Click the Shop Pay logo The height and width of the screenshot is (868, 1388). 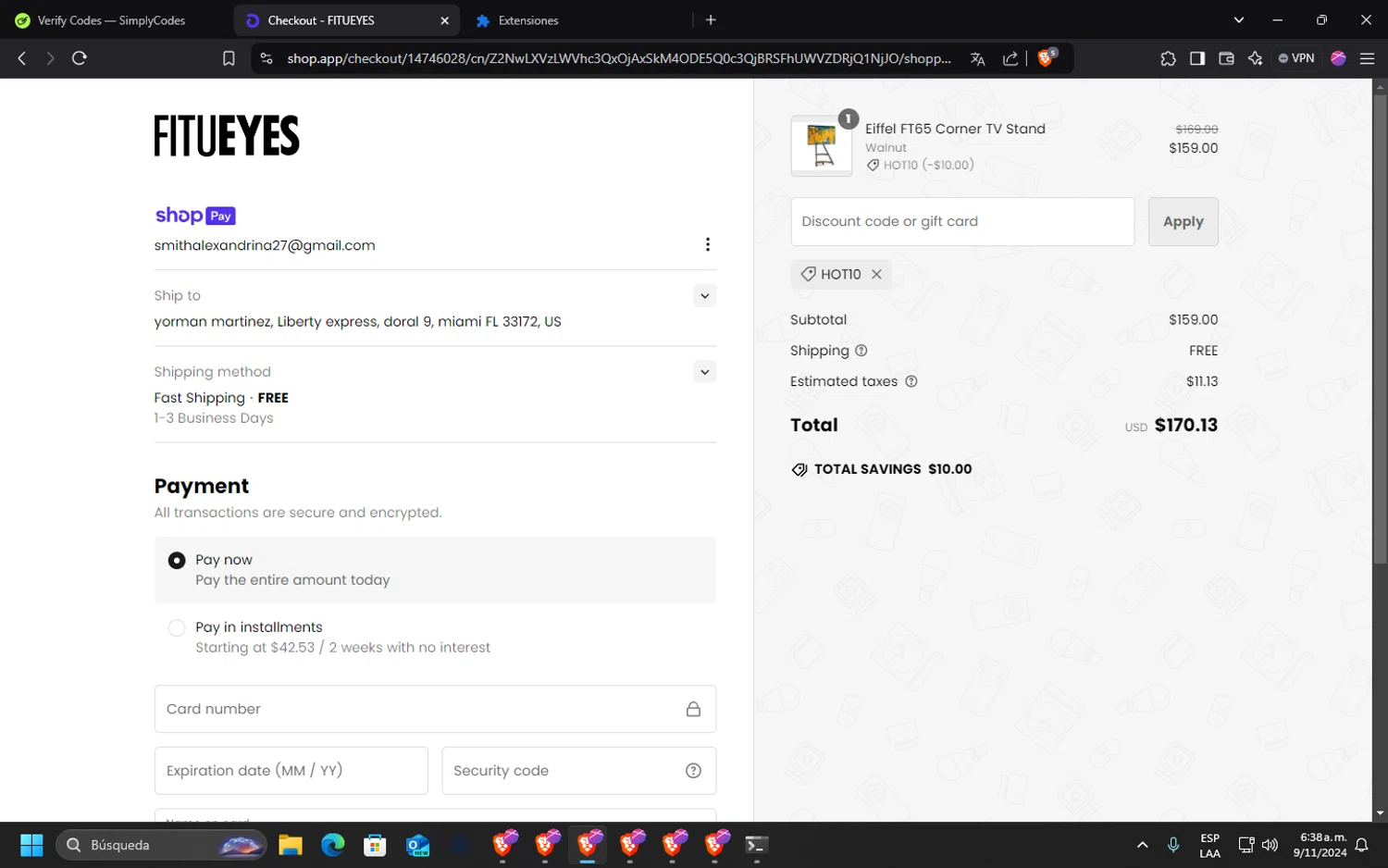[195, 216]
